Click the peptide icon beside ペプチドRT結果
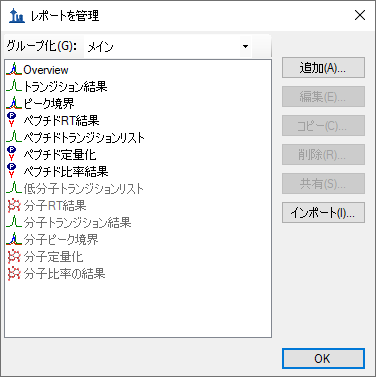This screenshot has width=376, height=377. pos(12,120)
